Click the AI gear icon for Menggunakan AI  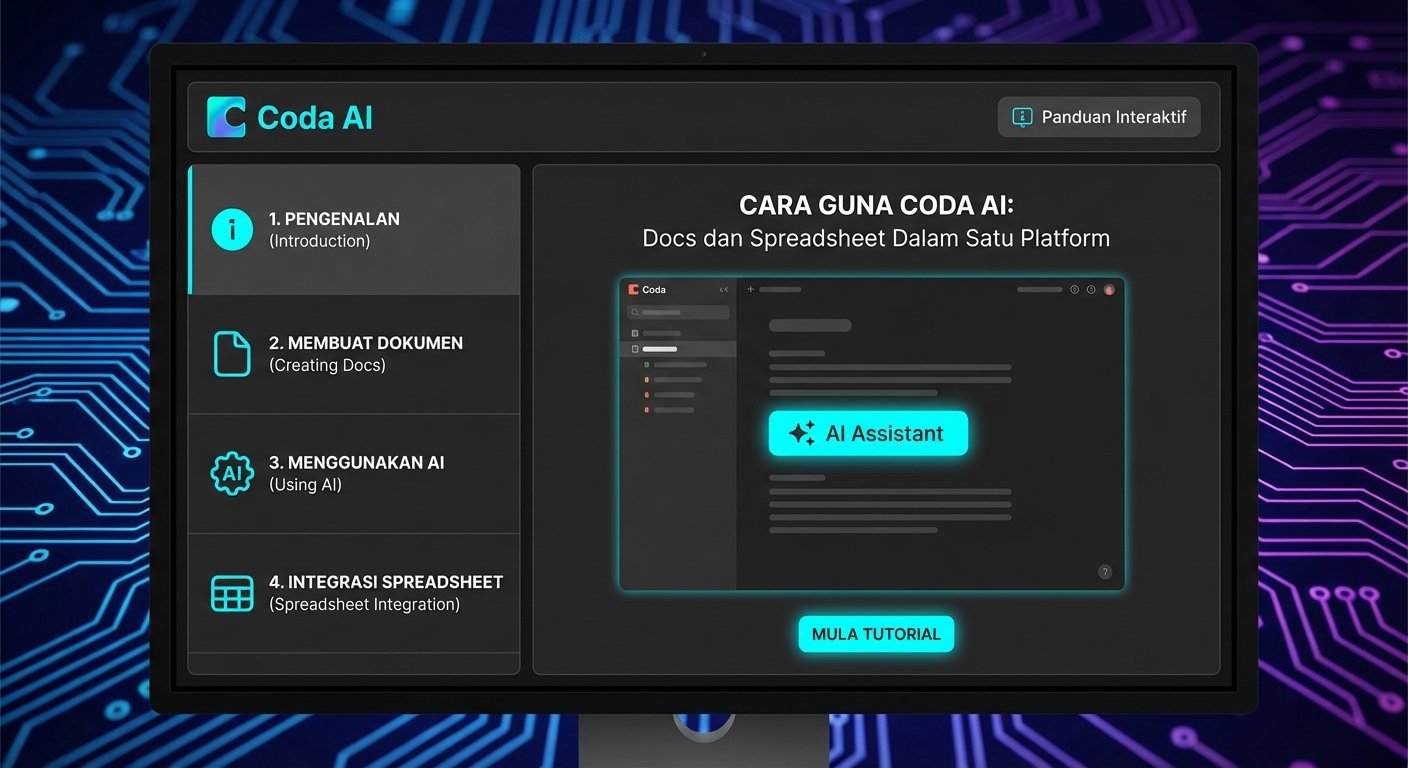[231, 473]
